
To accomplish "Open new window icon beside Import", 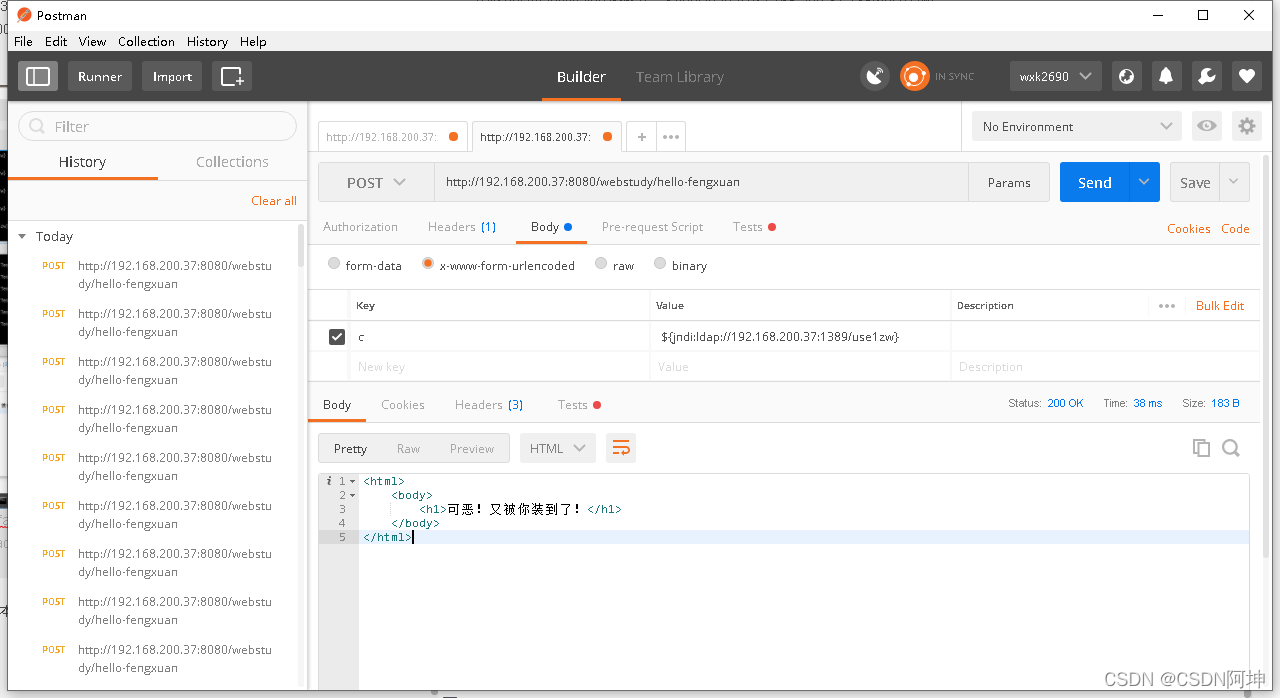I will 232,76.
